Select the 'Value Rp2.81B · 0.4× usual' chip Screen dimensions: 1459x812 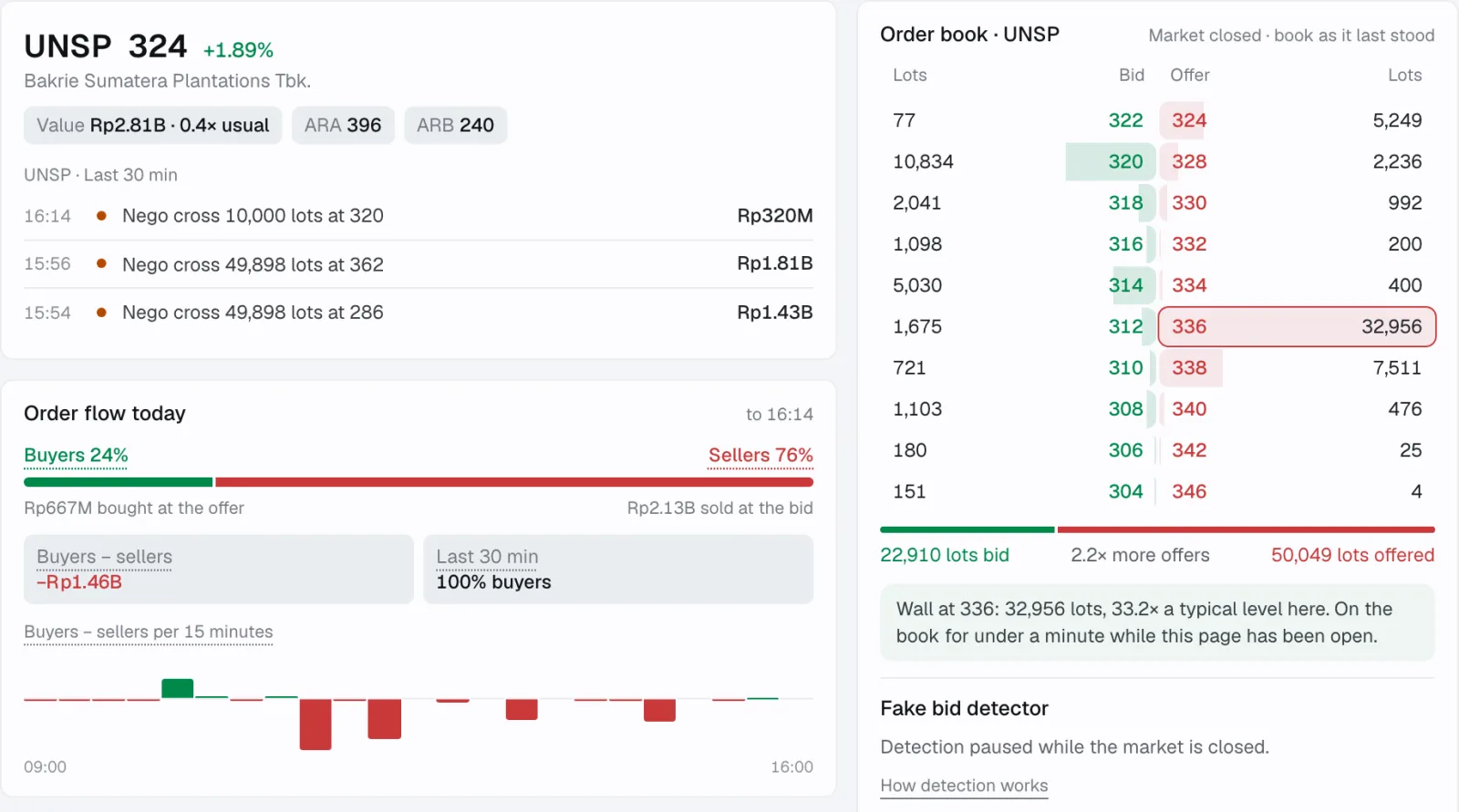[152, 125]
